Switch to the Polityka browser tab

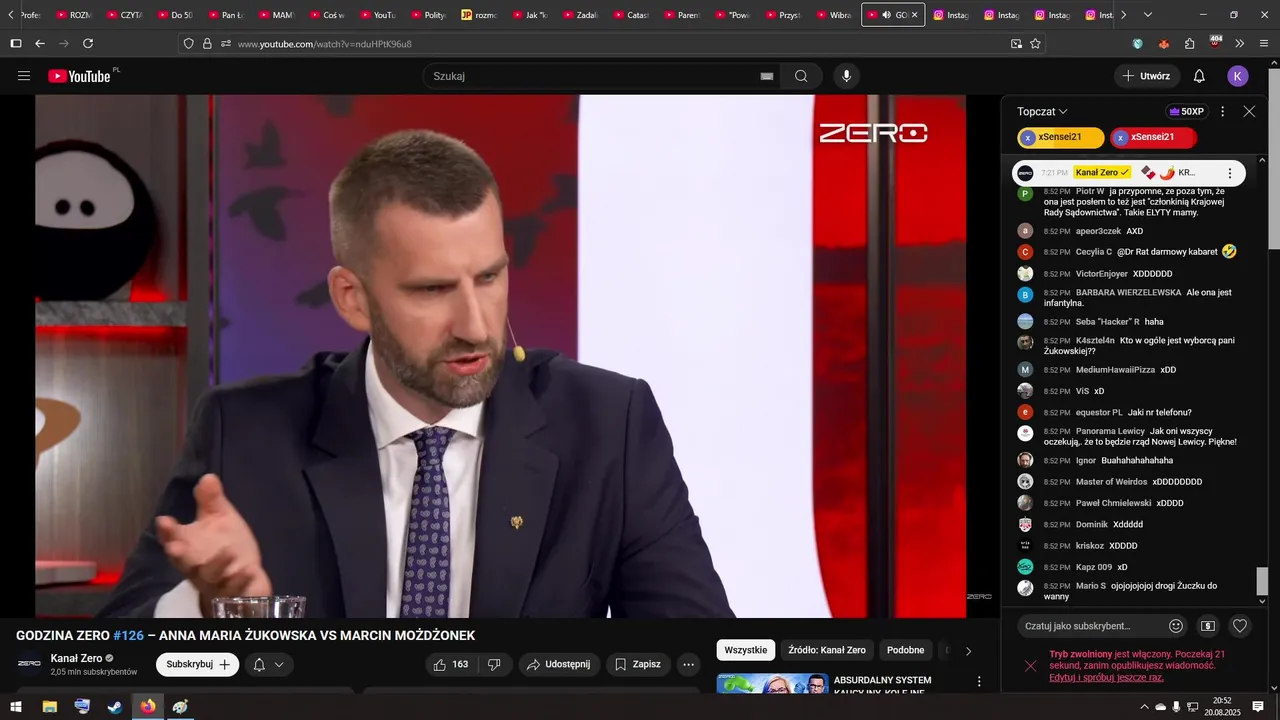coord(428,15)
